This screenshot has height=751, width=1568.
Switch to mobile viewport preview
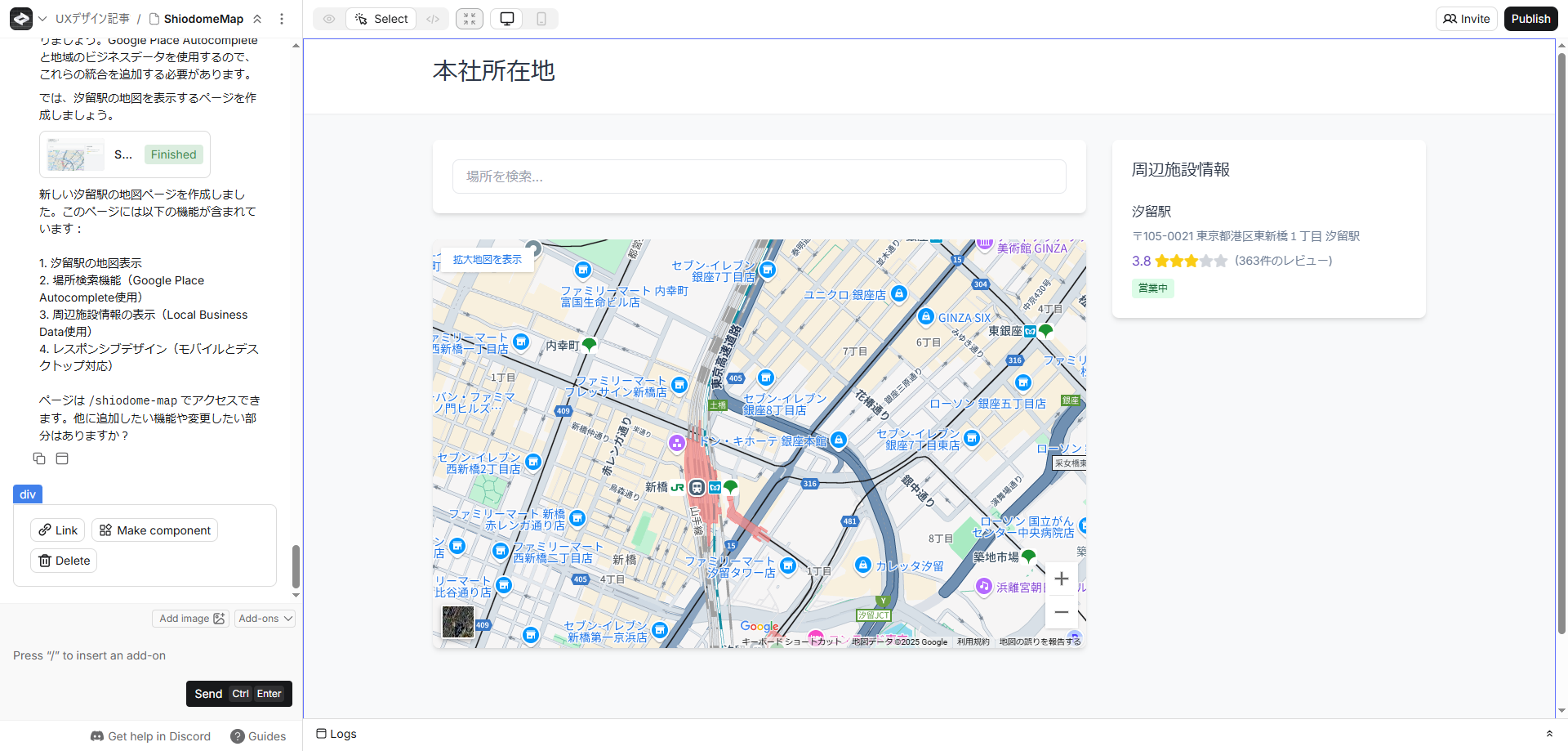pyautogui.click(x=541, y=19)
